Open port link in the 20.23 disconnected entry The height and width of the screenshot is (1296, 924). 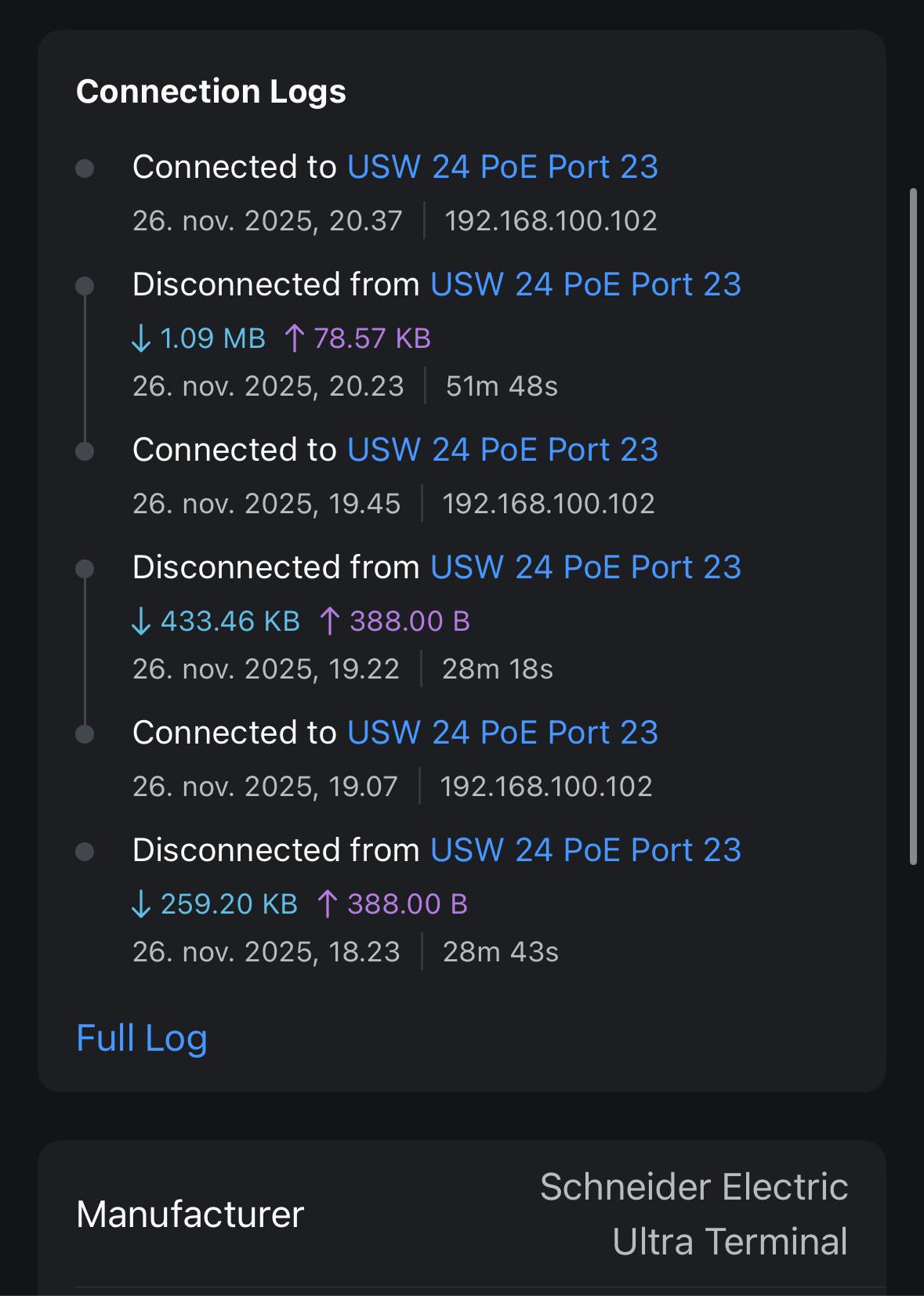[585, 284]
